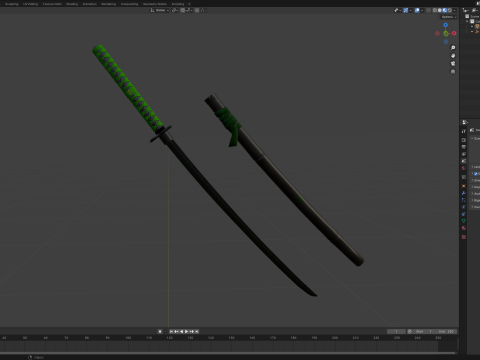The width and height of the screenshot is (480, 360).
Task: Toggle show overlays button
Action: 417,10
